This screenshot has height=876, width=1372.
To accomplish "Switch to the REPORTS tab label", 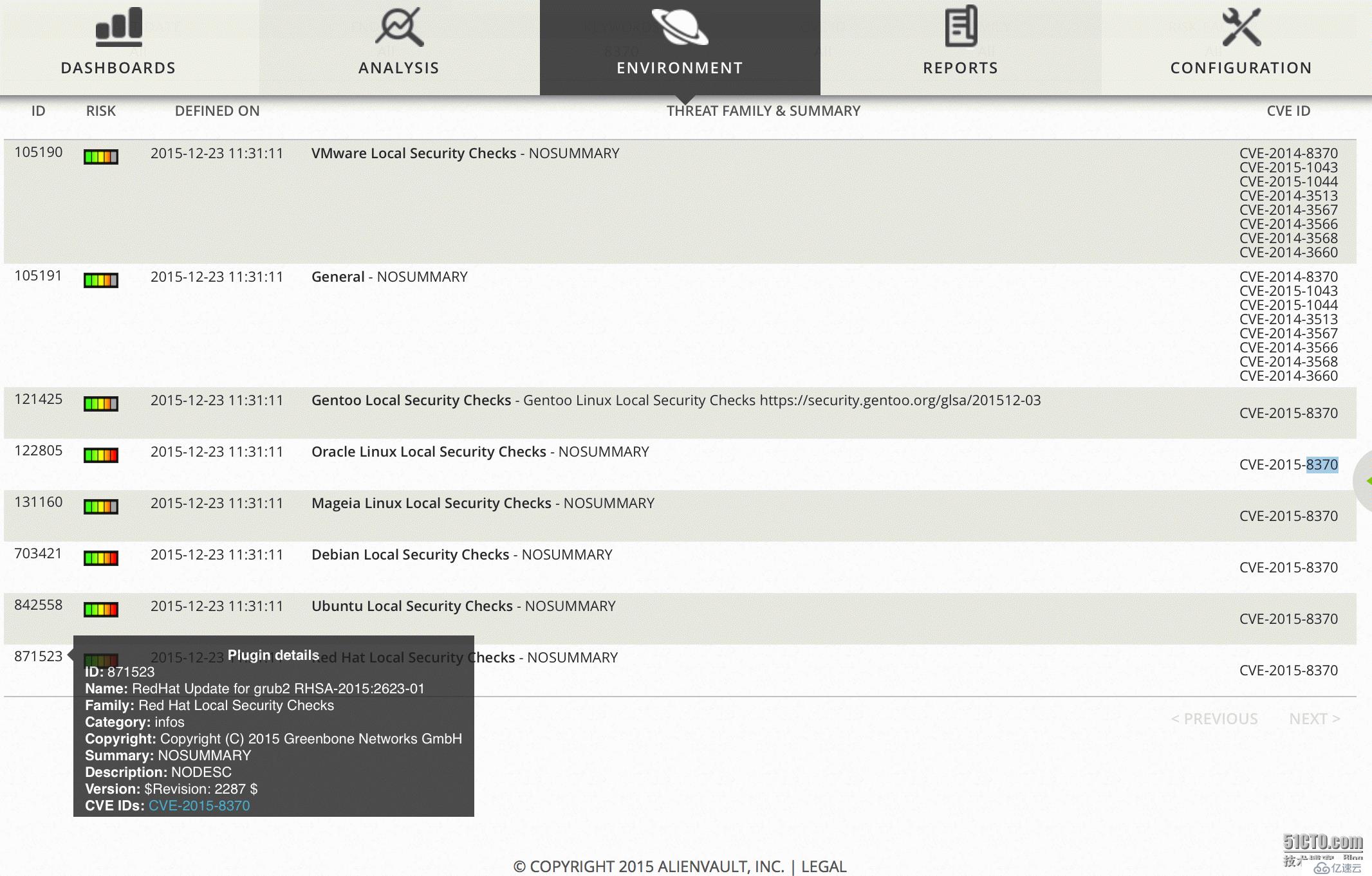I will [x=961, y=68].
